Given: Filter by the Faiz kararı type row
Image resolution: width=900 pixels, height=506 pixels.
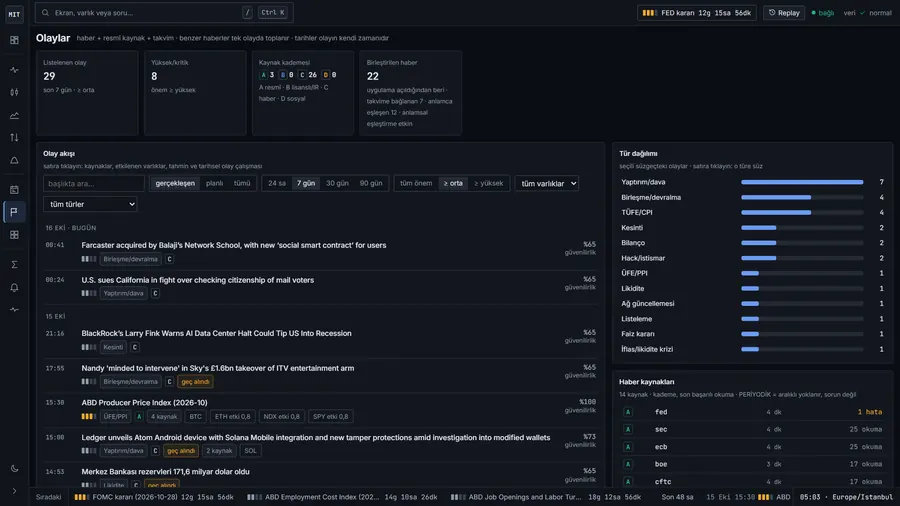Looking at the screenshot, I should click(x=752, y=334).
